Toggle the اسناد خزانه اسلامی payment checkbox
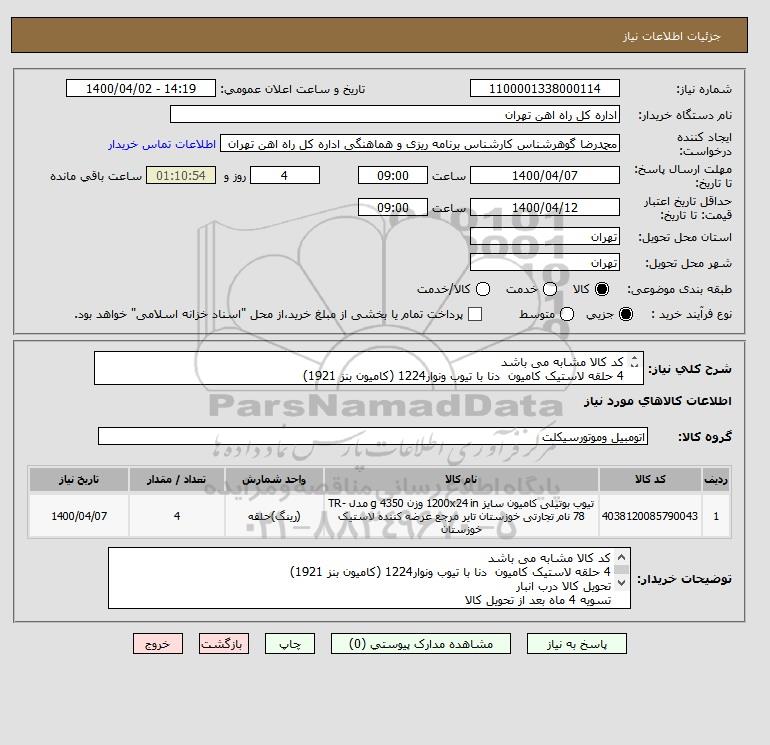This screenshot has height=745, width=770. coord(475,314)
